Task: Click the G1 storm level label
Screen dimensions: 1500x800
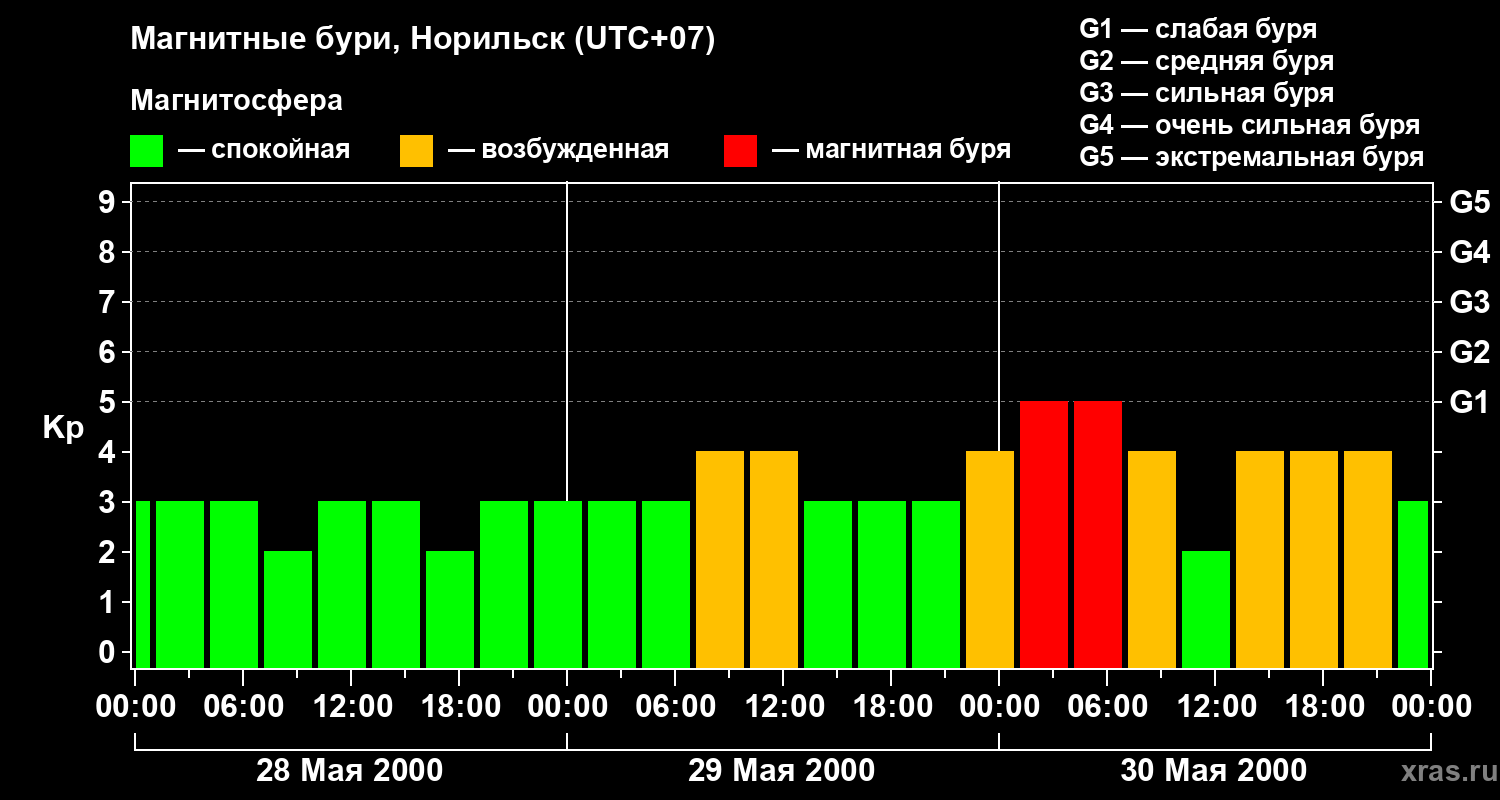Action: coord(1469,402)
